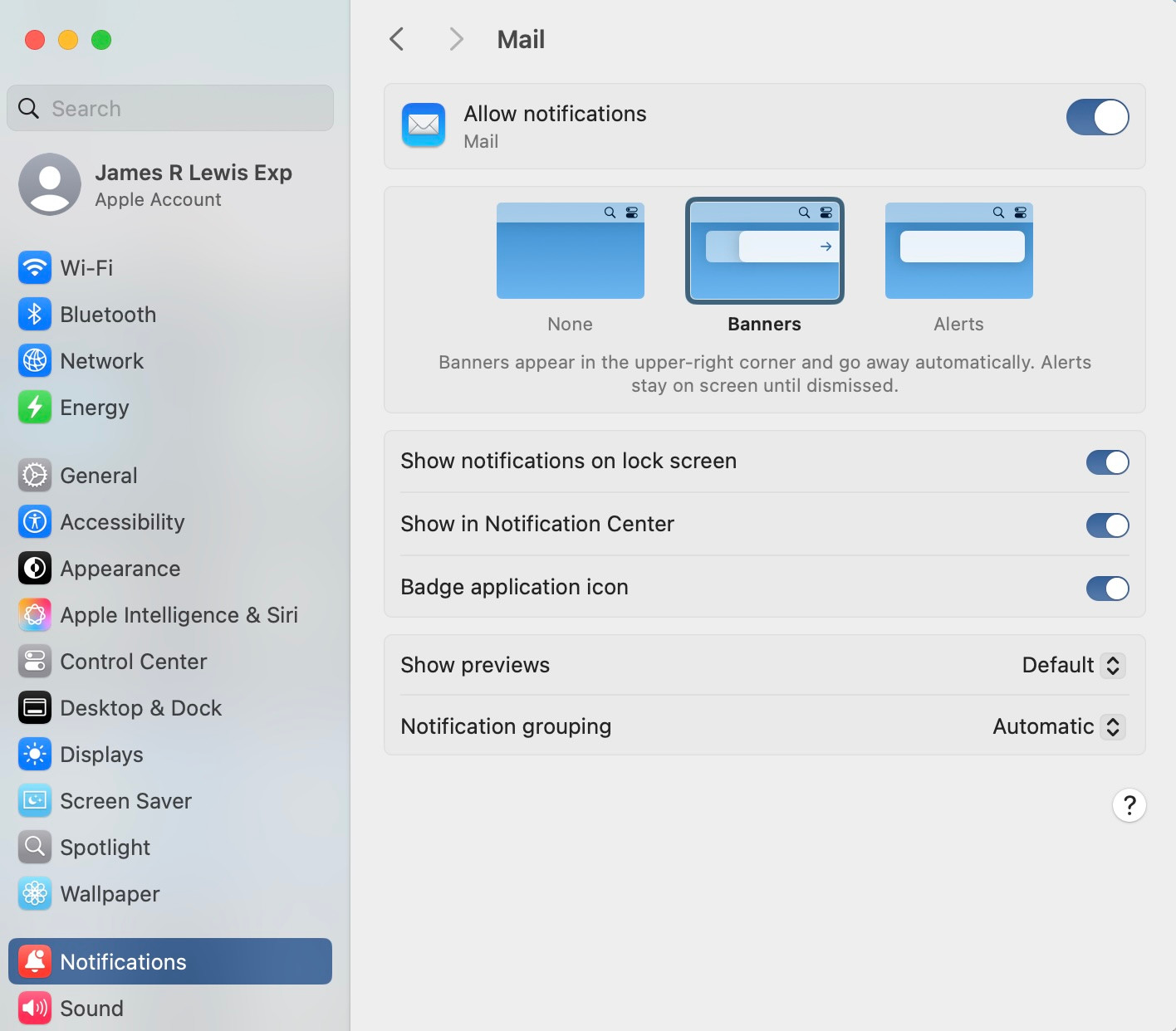Switch off Badge application icon
The image size is (1176, 1031).
coord(1108,589)
